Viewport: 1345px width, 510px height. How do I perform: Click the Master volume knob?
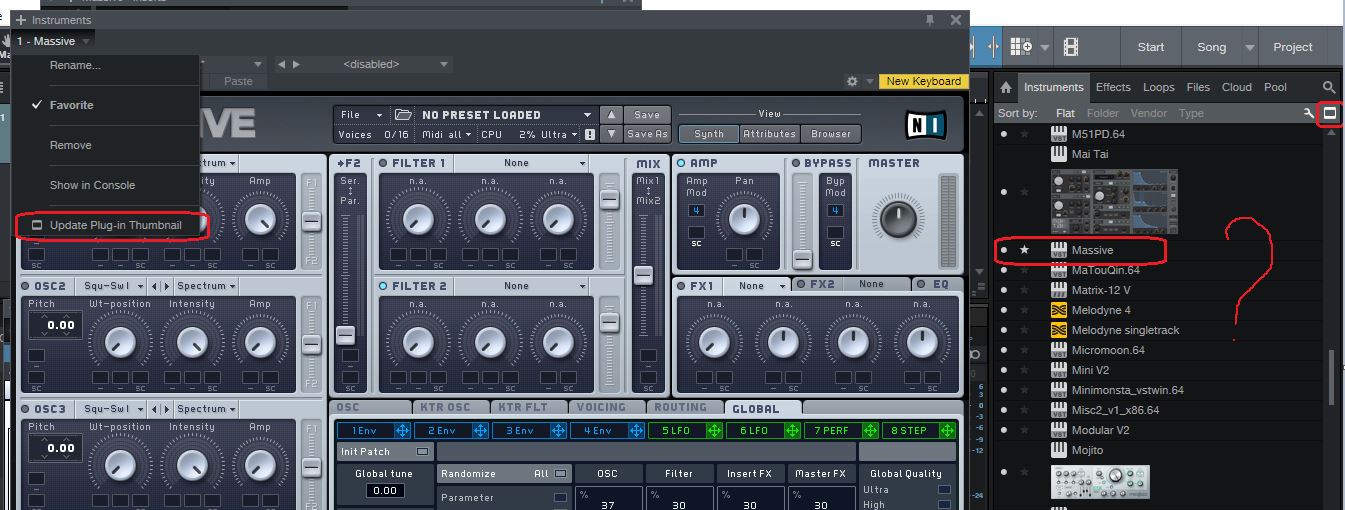(897, 220)
